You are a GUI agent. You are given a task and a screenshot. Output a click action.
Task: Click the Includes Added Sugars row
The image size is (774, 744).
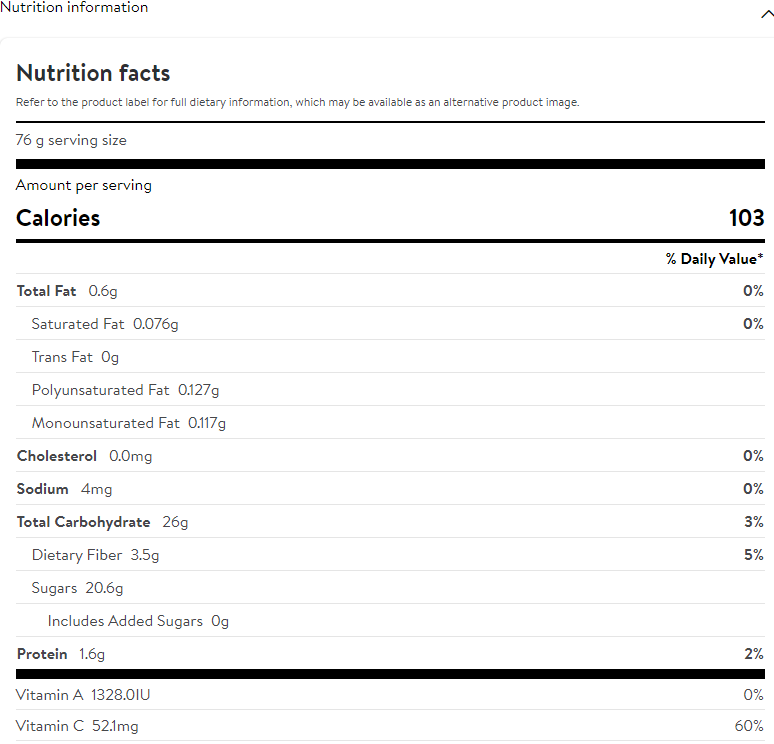click(138, 621)
